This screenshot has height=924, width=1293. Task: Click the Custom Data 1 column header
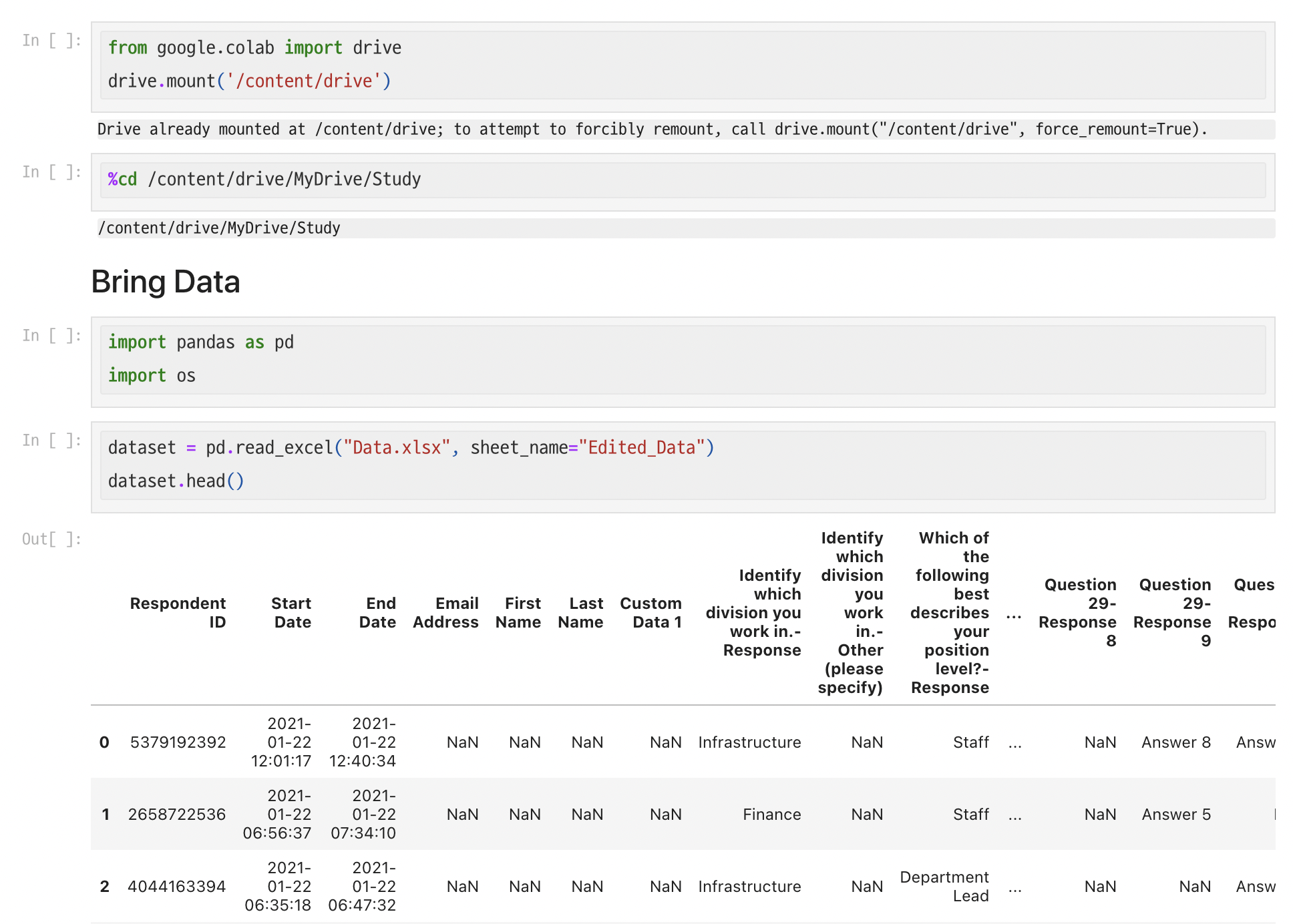[651, 612]
